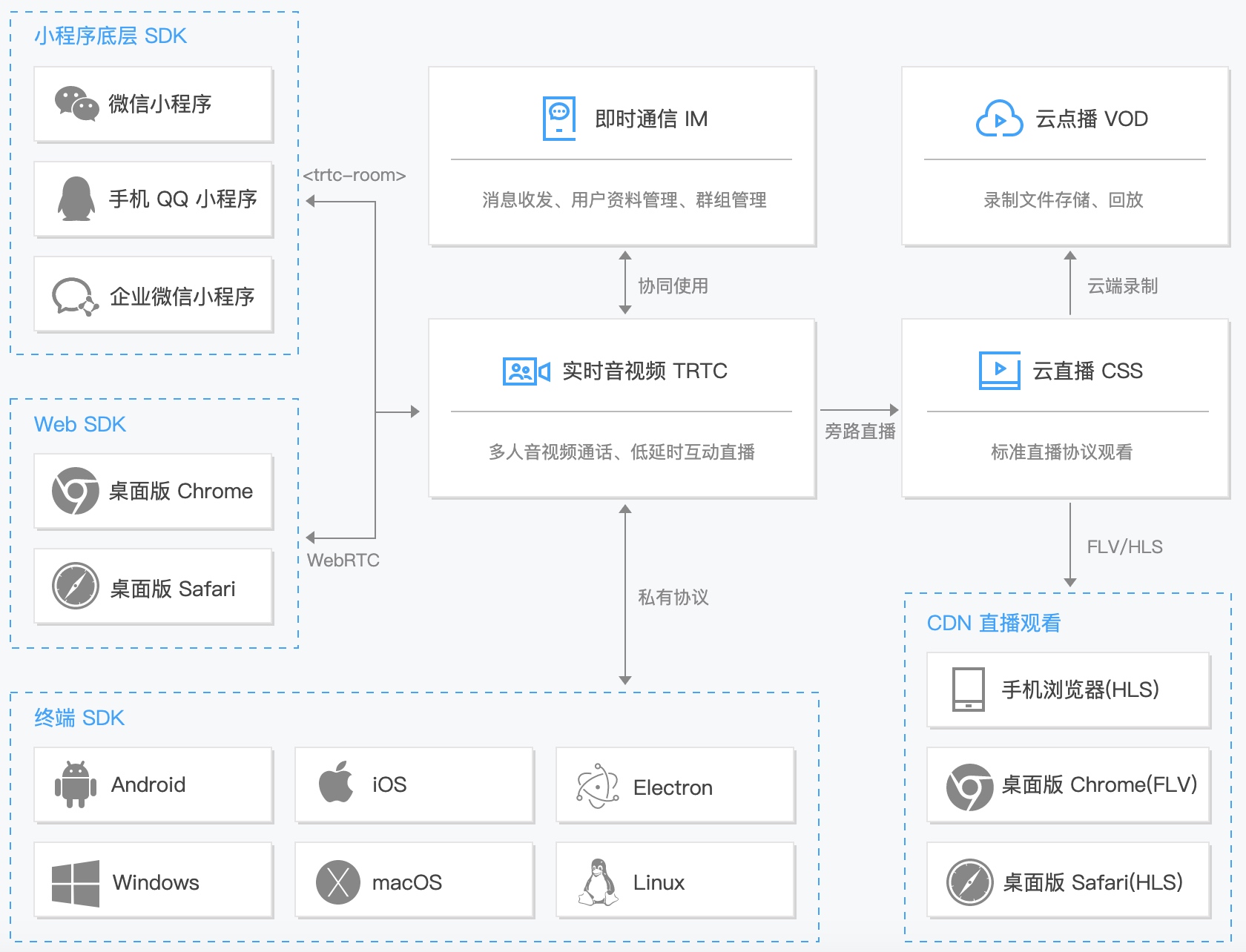Click the 私有协议 arrow label
The height and width of the screenshot is (952, 1246).
point(673,598)
